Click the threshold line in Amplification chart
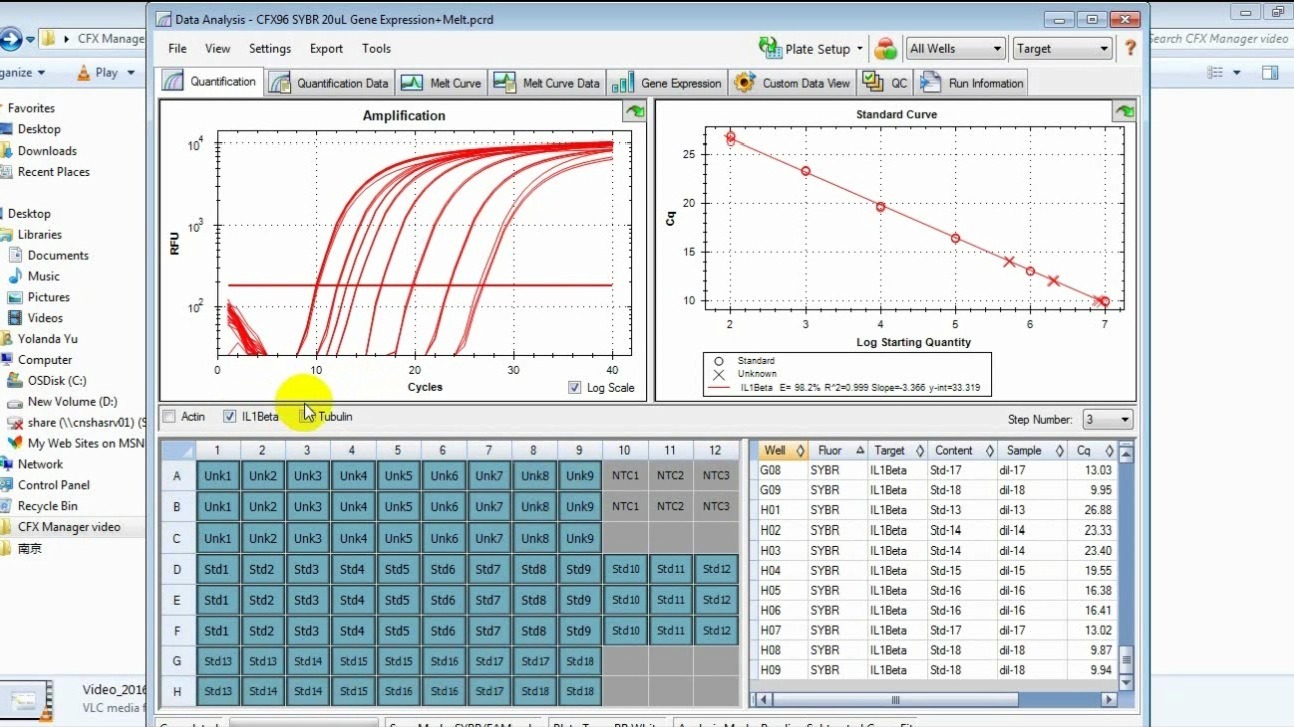Screen dimensions: 1294x727 coord(420,285)
